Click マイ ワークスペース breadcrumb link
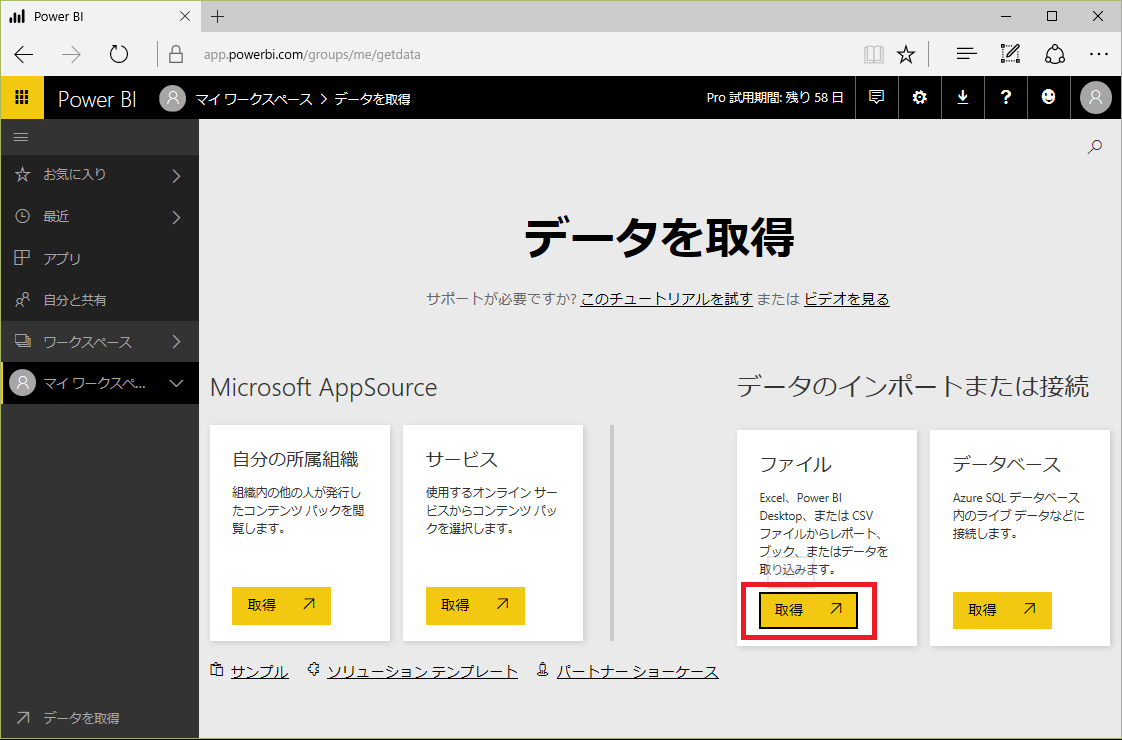Screen dimensions: 1122x740 point(254,99)
